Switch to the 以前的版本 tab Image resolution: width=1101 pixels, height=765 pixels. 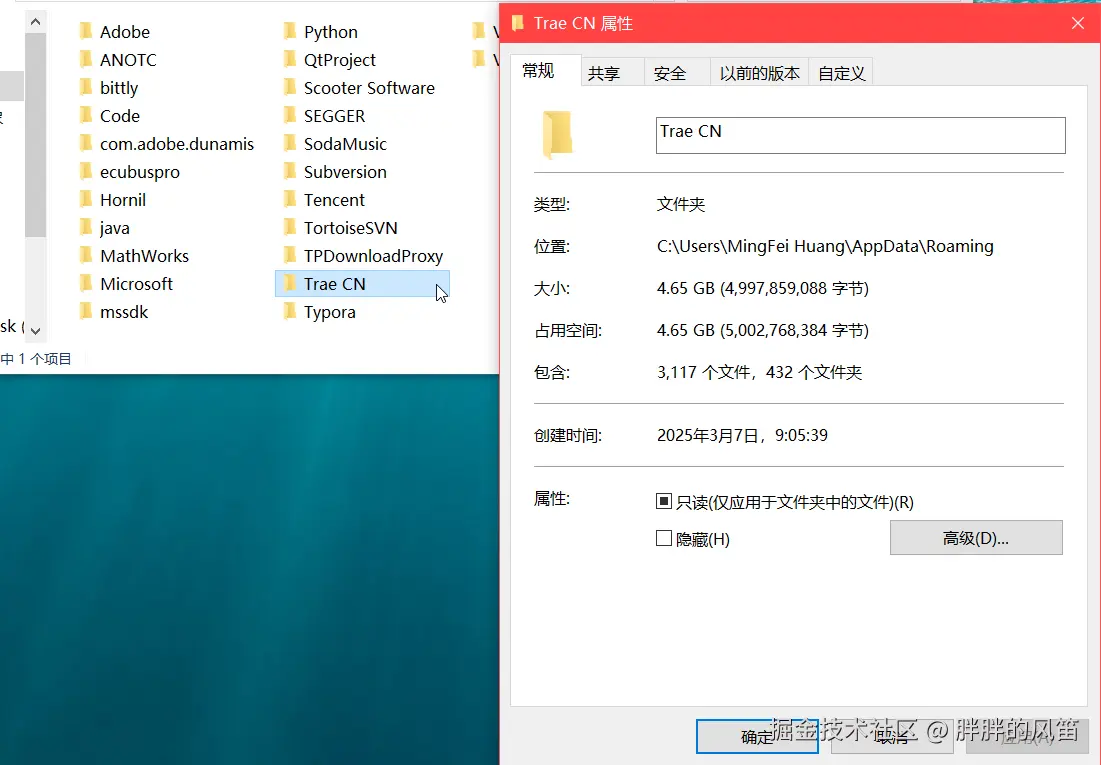759,71
